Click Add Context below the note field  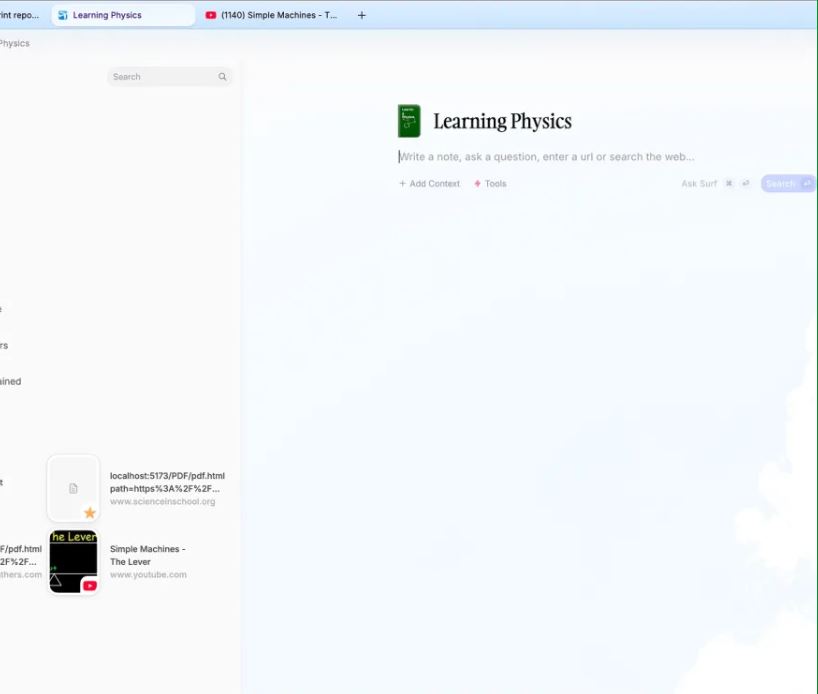click(429, 184)
